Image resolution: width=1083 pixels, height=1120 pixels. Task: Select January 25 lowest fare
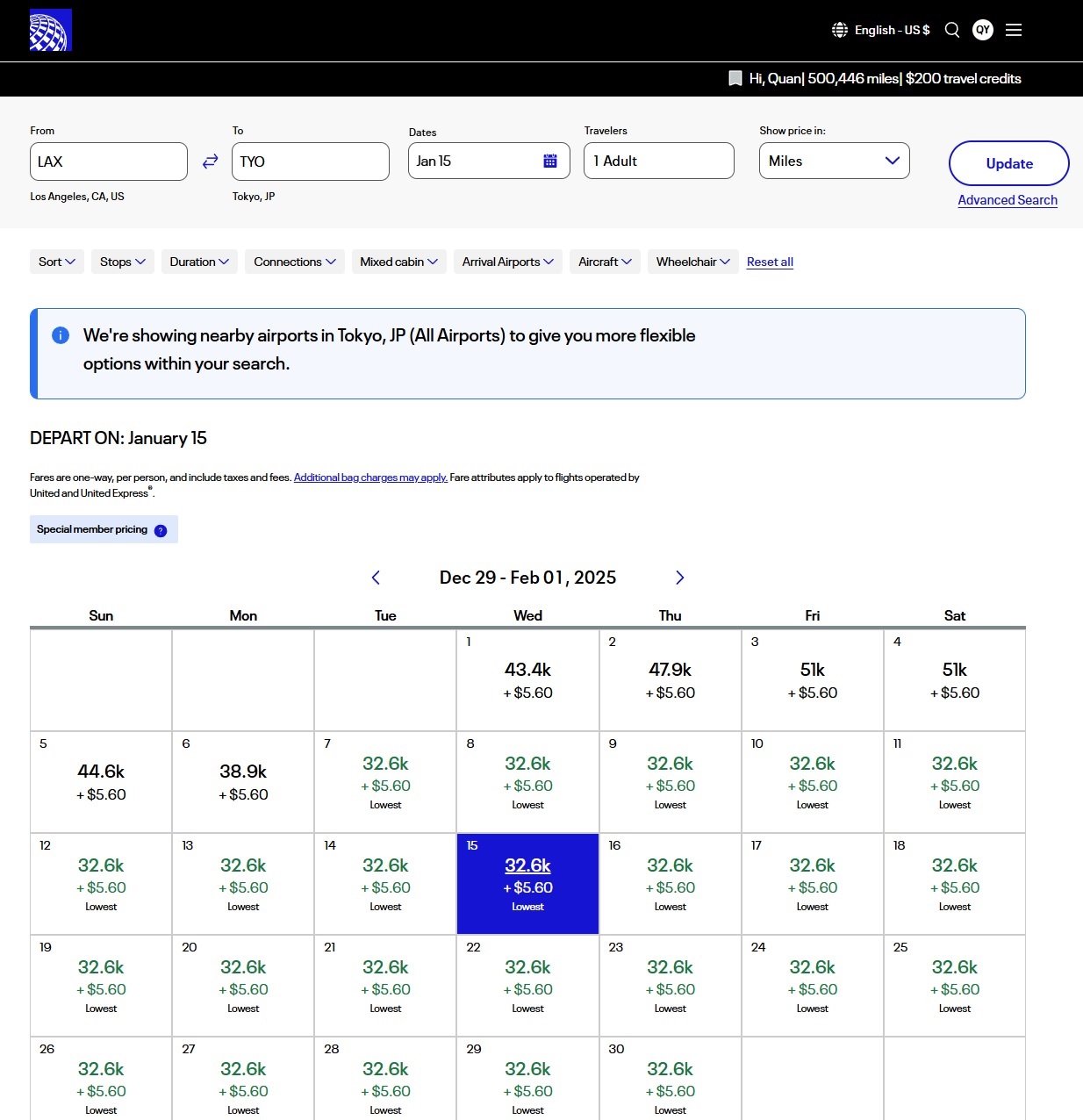click(955, 986)
